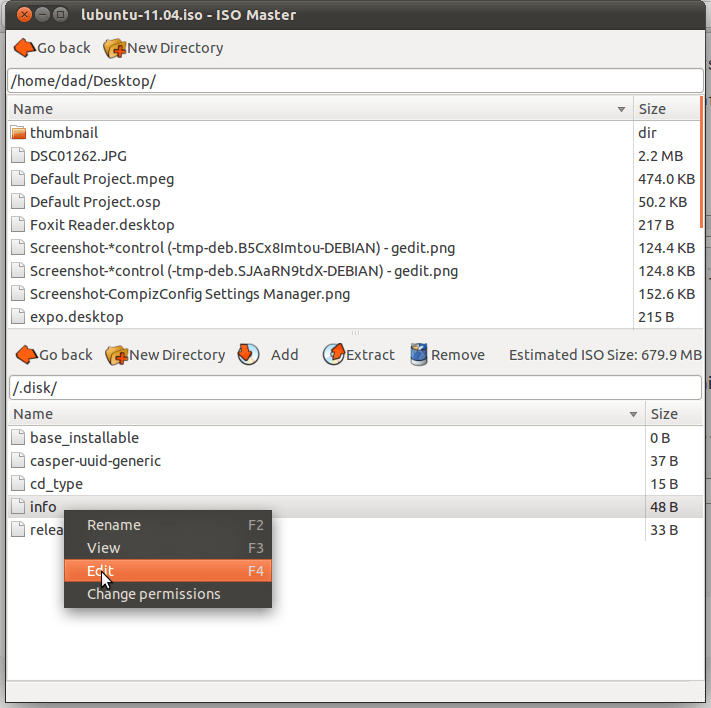Click the ISO pane Name column sort arrow
711x708 pixels.
(x=633, y=415)
